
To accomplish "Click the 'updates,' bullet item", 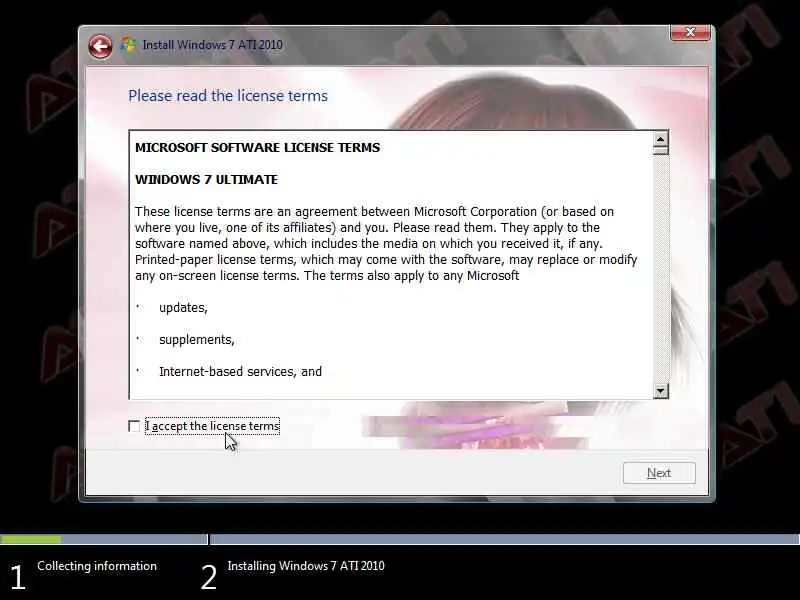I will coord(183,308).
